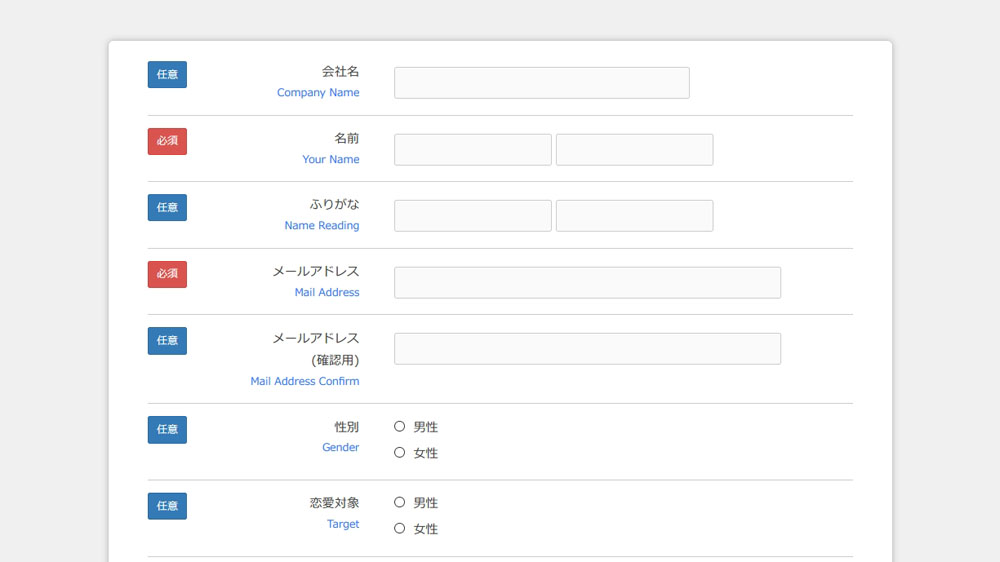
Task: Click the first Name Reading input box
Action: (473, 216)
